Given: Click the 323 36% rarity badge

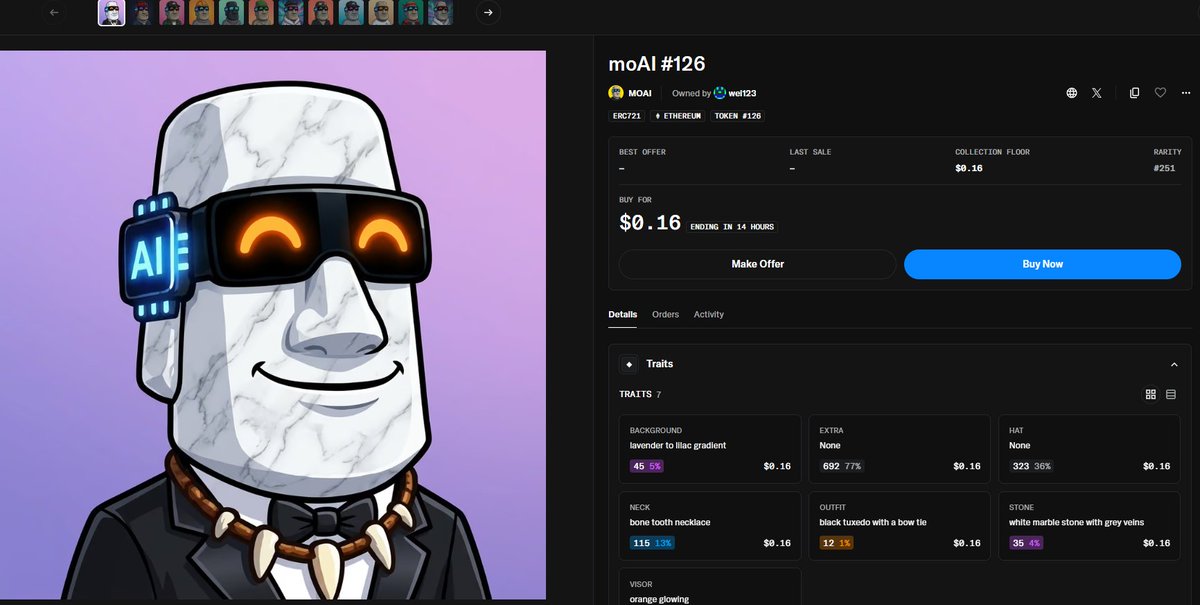Looking at the screenshot, I should pyautogui.click(x=1031, y=466).
